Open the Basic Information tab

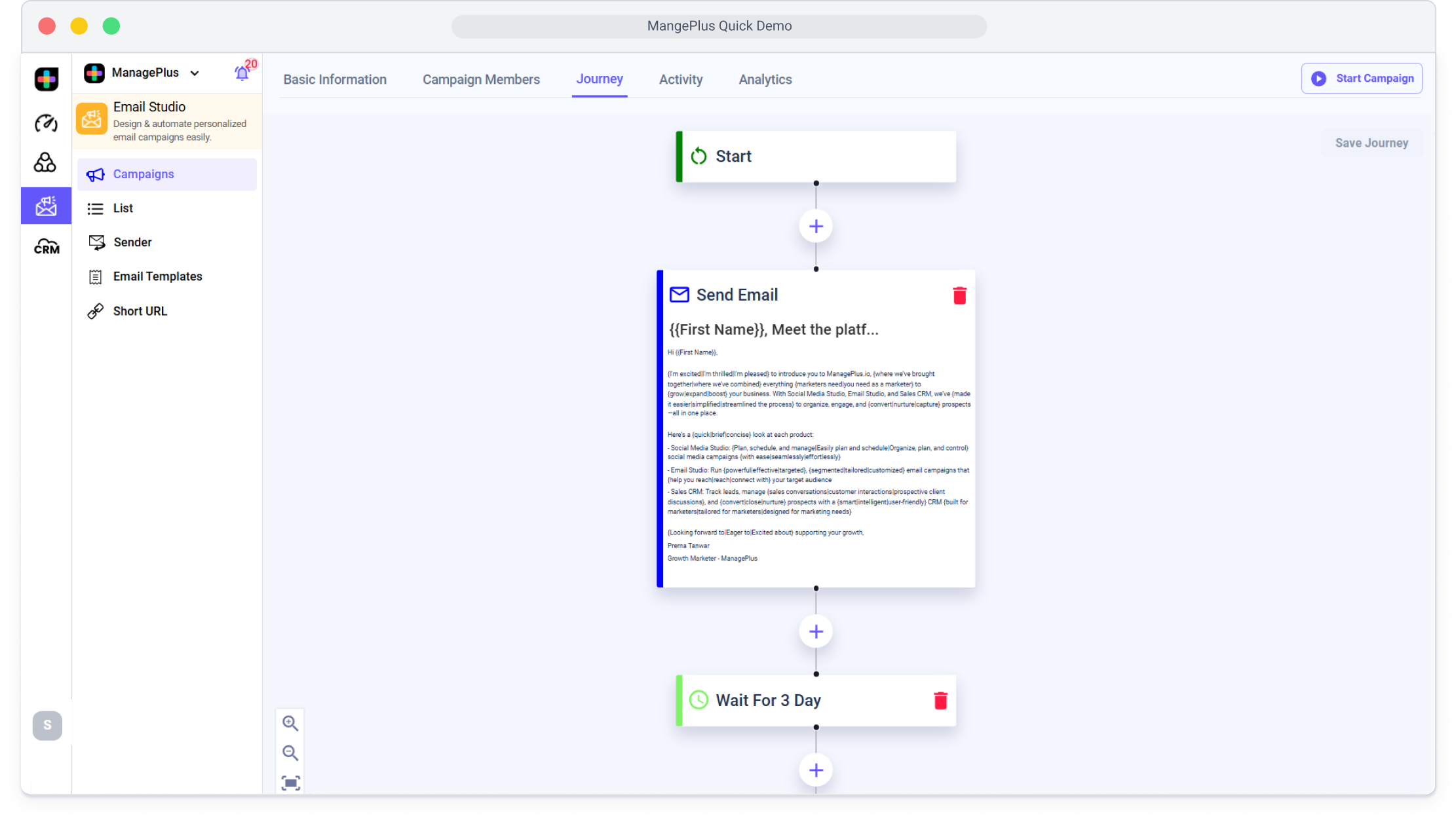[x=335, y=79]
